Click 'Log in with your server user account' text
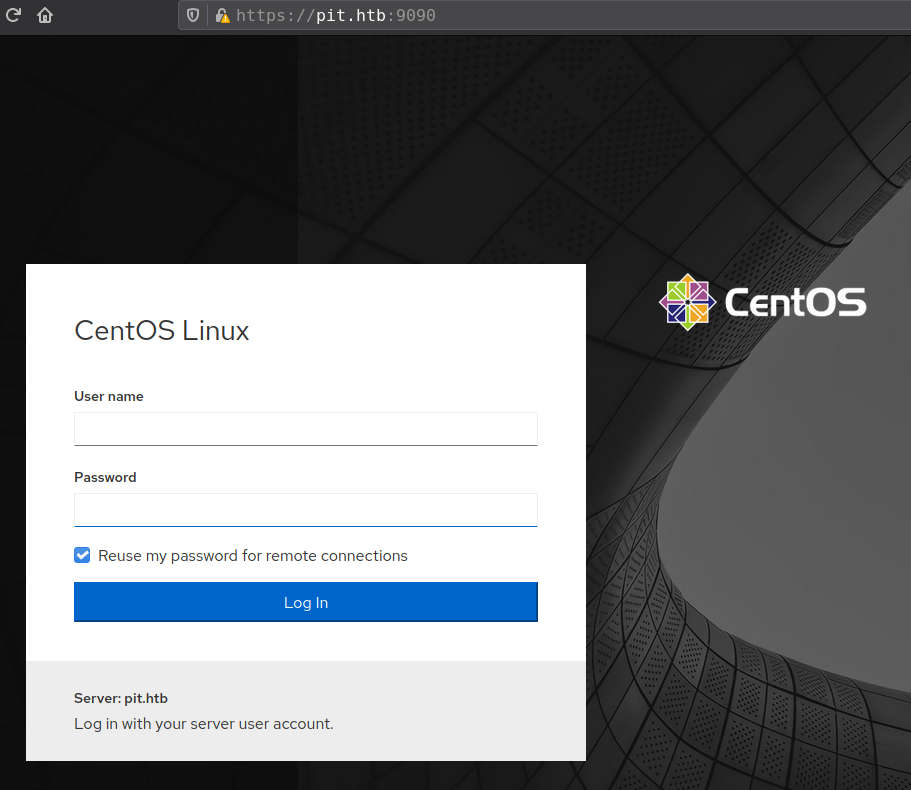Screen dimensions: 911x790 pyautogui.click(x=204, y=724)
